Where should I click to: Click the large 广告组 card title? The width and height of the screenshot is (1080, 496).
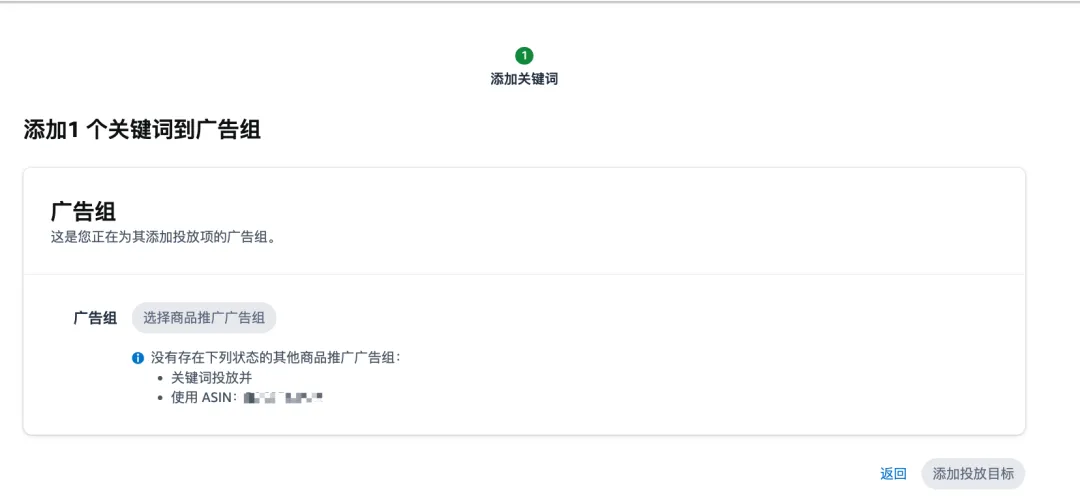(83, 212)
